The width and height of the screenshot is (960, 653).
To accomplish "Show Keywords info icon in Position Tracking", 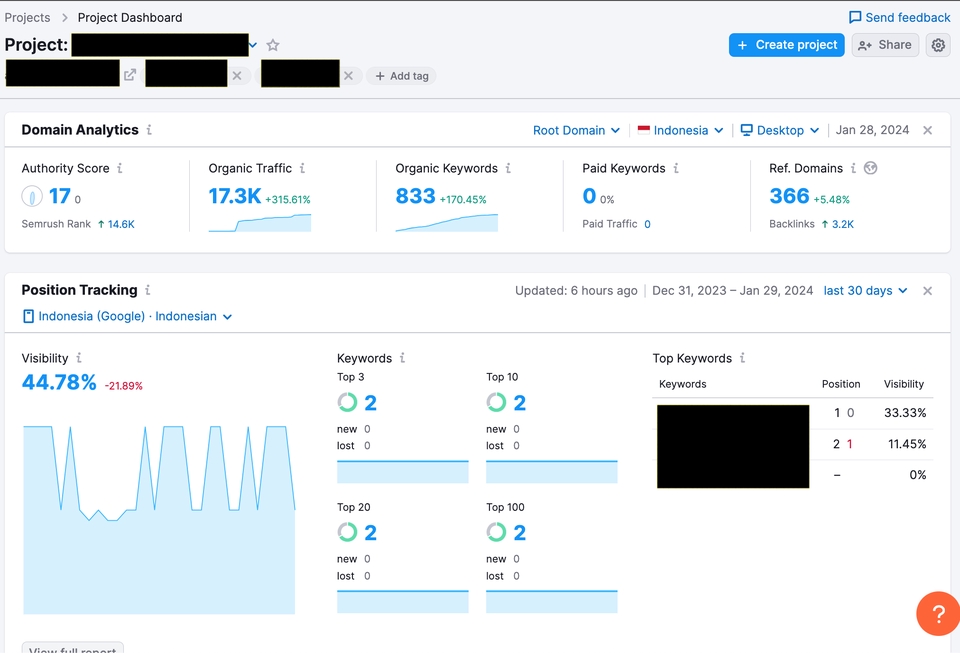I will [402, 358].
